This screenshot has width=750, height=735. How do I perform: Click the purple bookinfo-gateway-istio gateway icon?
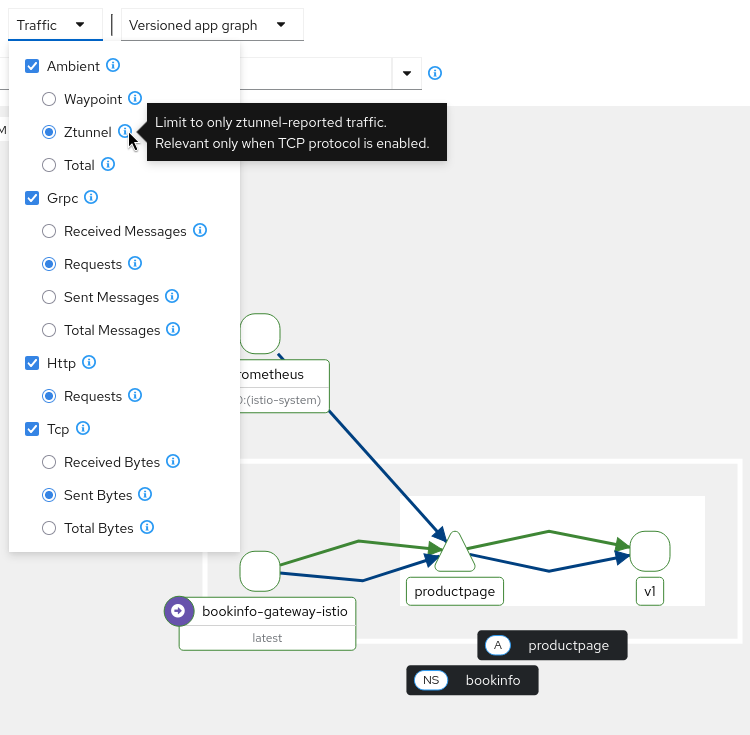coord(179,612)
